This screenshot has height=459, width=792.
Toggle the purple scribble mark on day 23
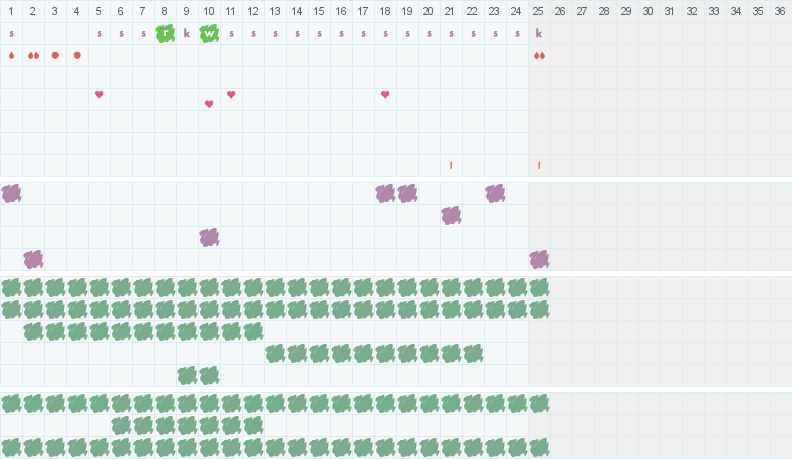pos(495,193)
